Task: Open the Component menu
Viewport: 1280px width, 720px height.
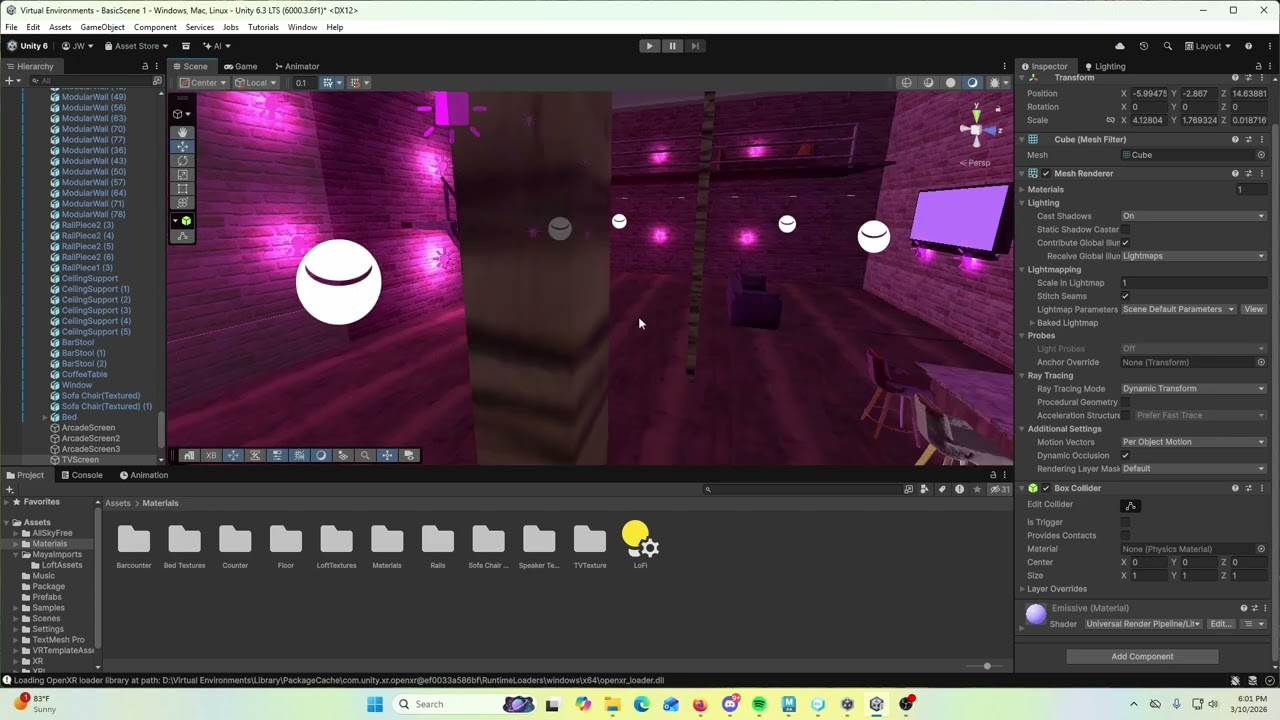Action: [x=155, y=27]
